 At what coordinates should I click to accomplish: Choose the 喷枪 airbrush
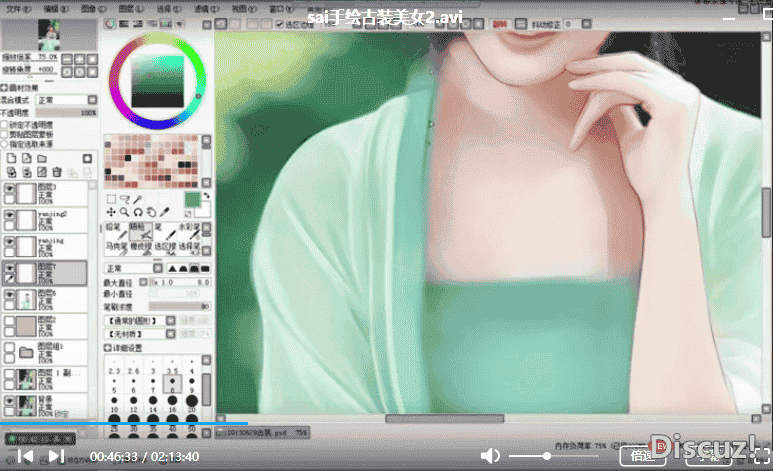[141, 231]
